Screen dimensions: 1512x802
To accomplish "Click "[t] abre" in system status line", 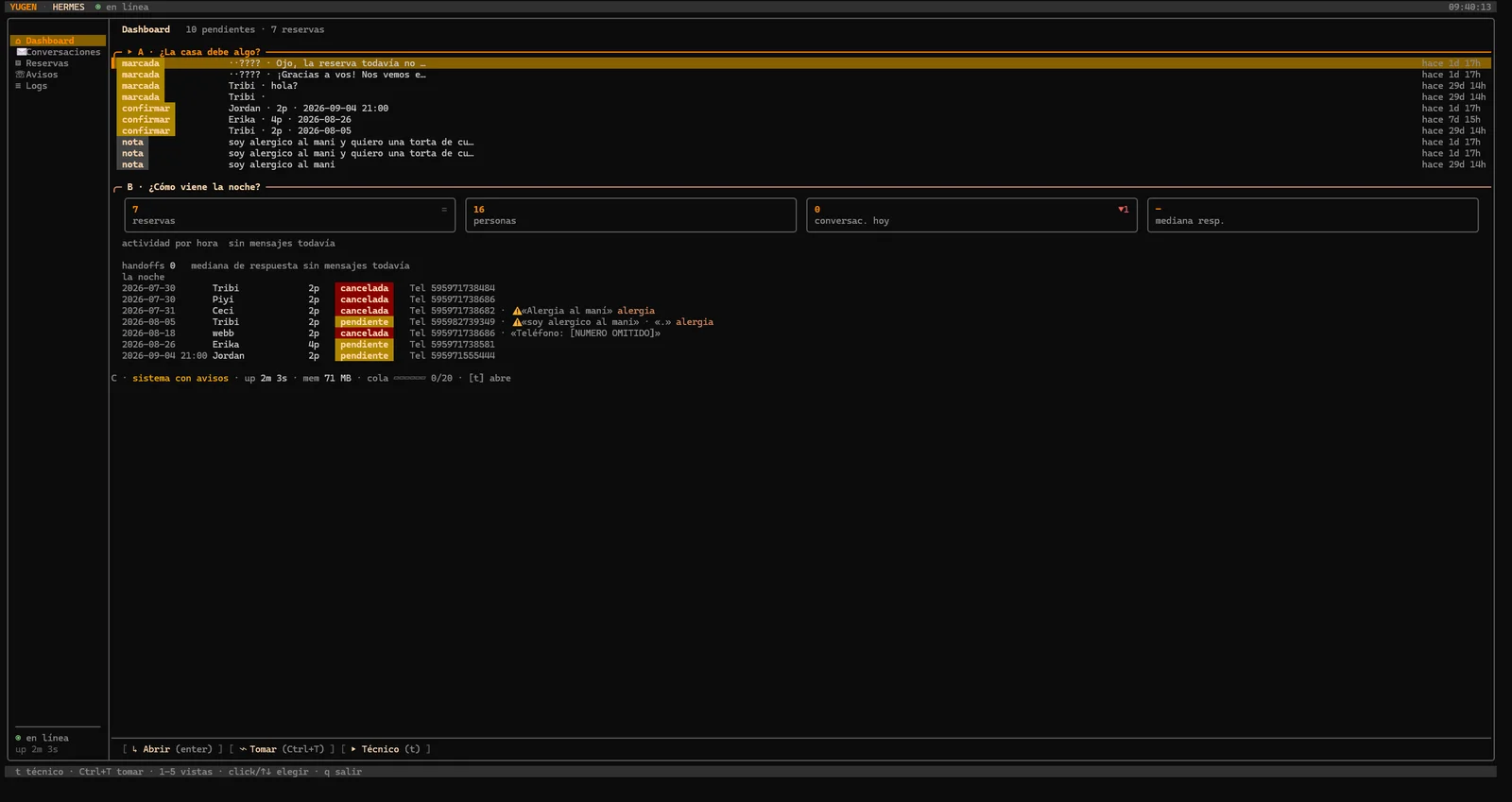I will pos(490,378).
